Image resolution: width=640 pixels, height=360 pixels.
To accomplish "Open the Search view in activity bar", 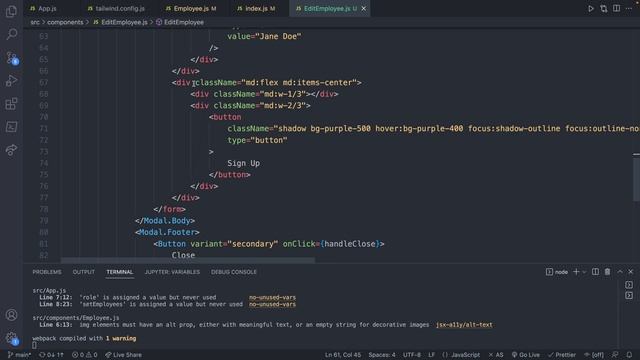I will (x=11, y=34).
